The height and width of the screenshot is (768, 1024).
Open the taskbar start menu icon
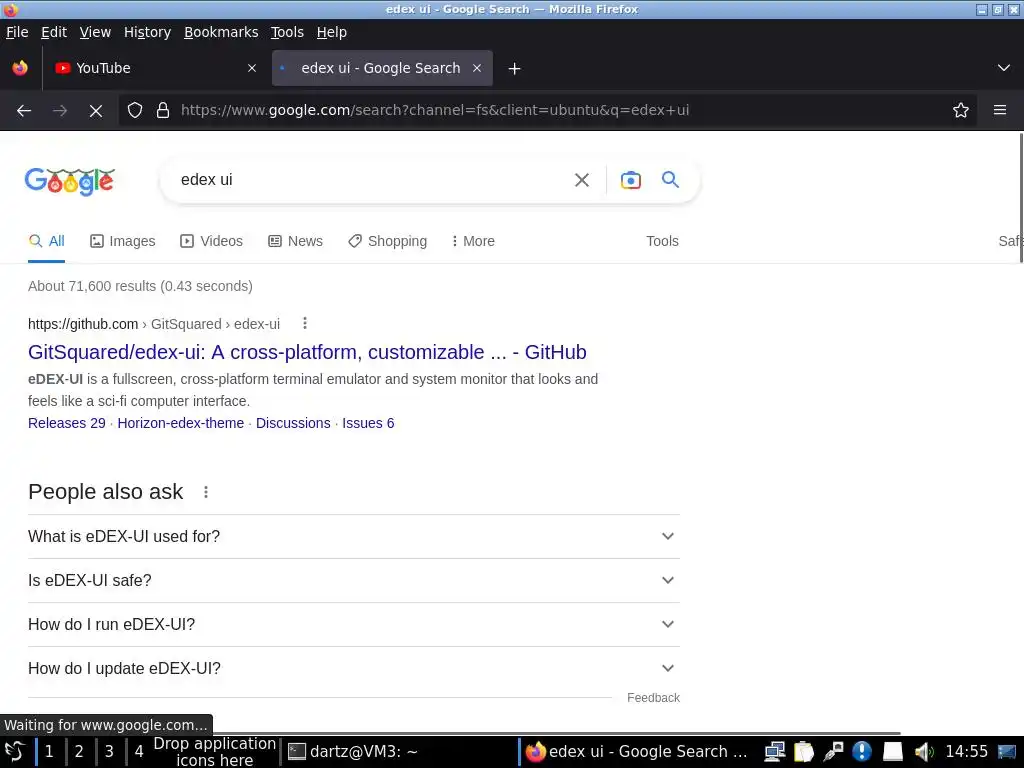click(x=14, y=752)
